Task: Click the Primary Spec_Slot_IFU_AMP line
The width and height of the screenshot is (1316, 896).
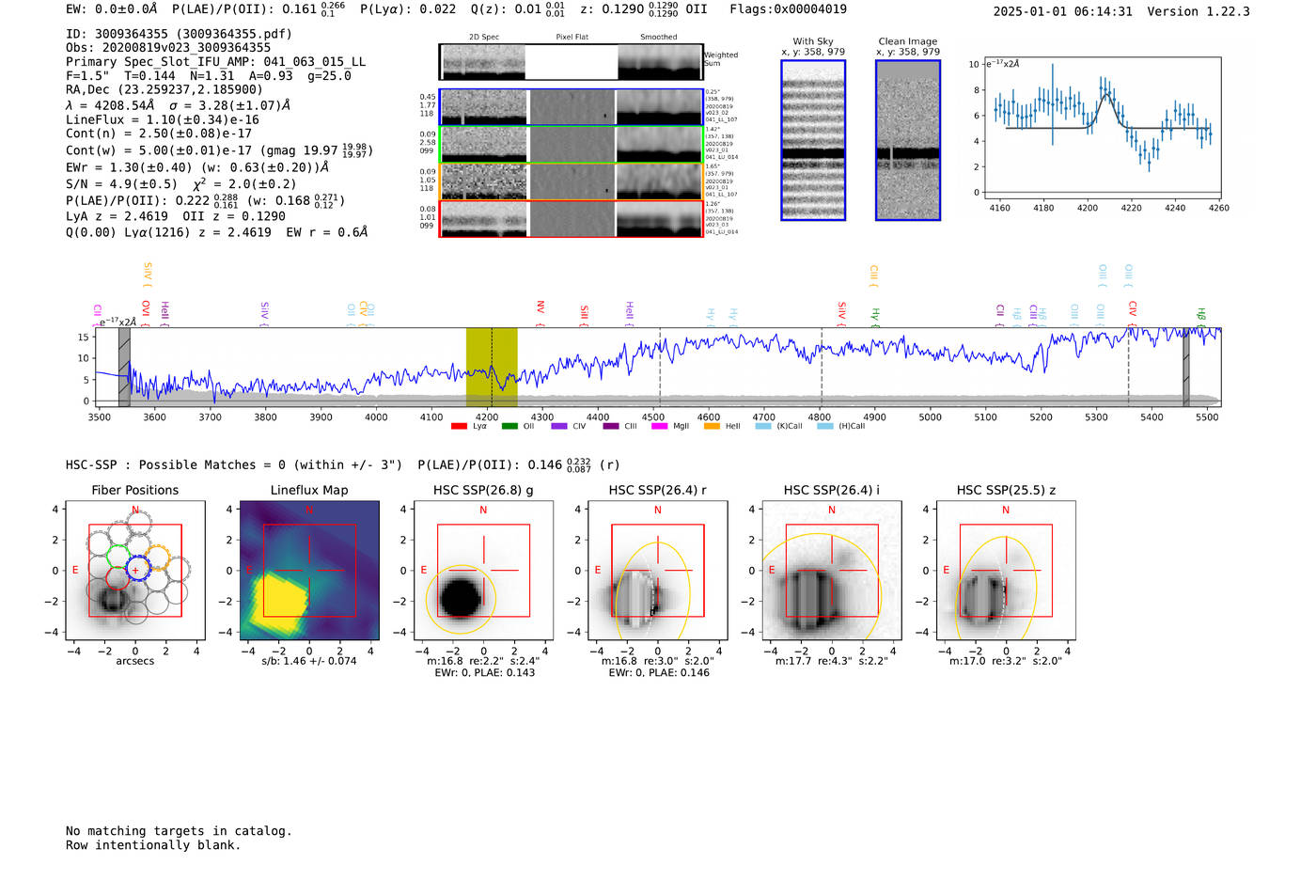Action: click(216, 62)
